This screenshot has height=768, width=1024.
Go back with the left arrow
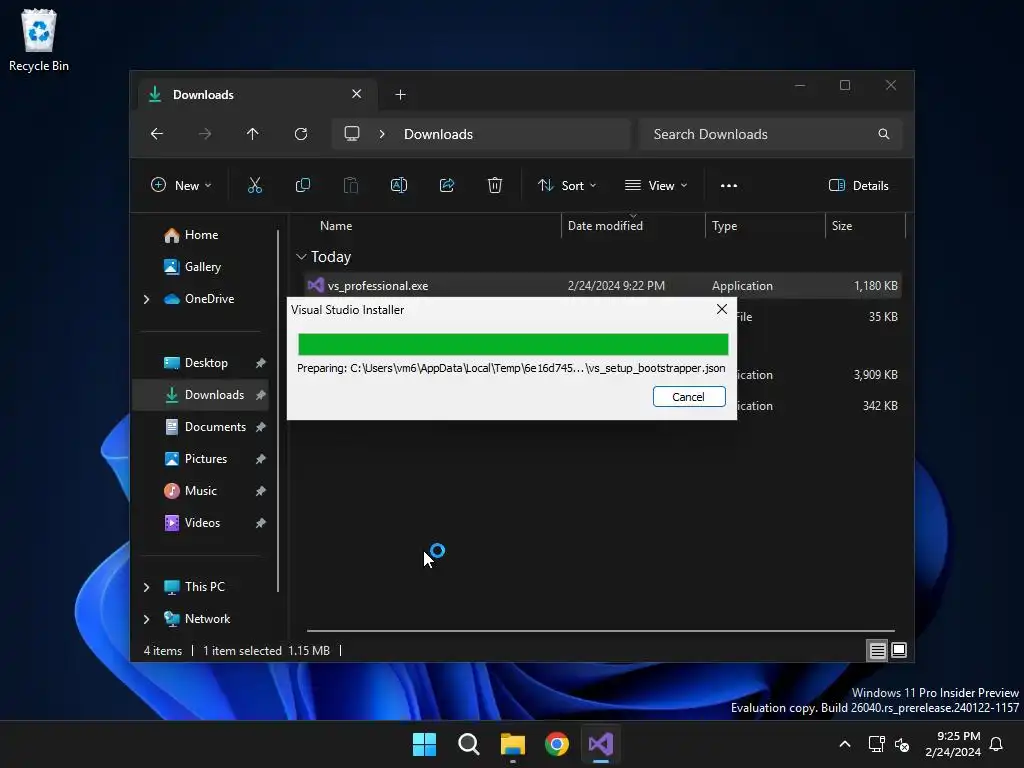(x=157, y=134)
